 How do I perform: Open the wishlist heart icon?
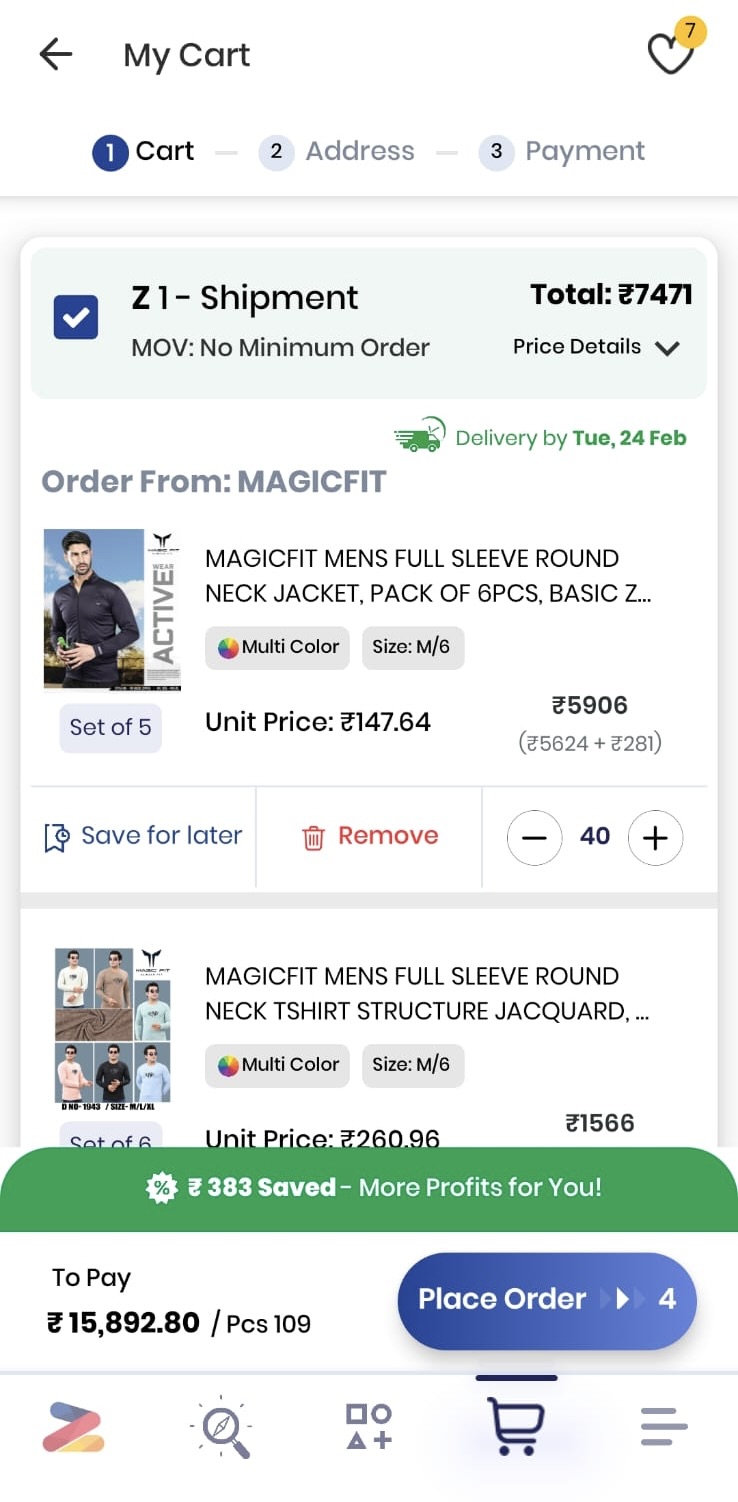click(670, 54)
